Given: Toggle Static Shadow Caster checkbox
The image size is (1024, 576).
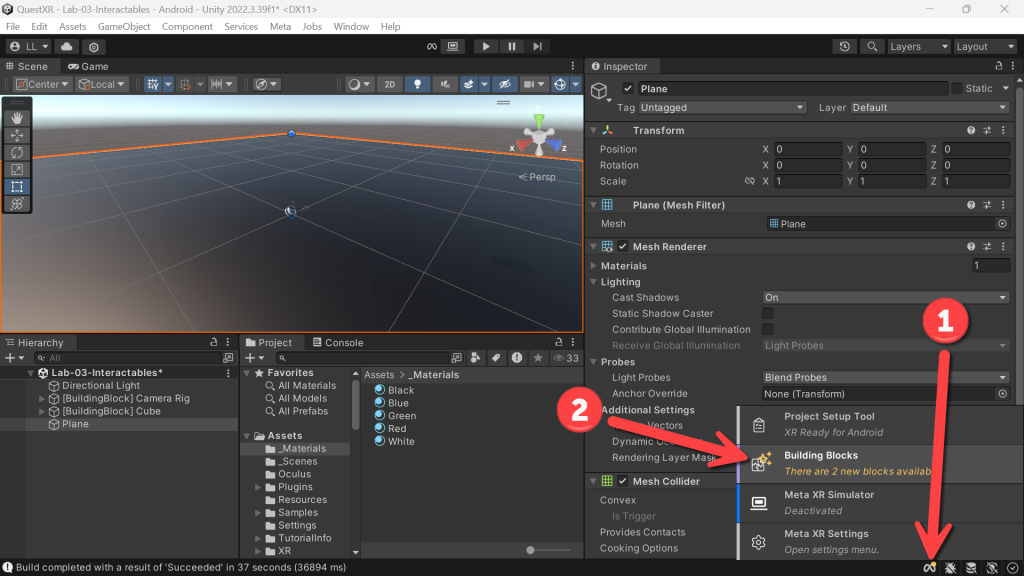Looking at the screenshot, I should click(767, 313).
